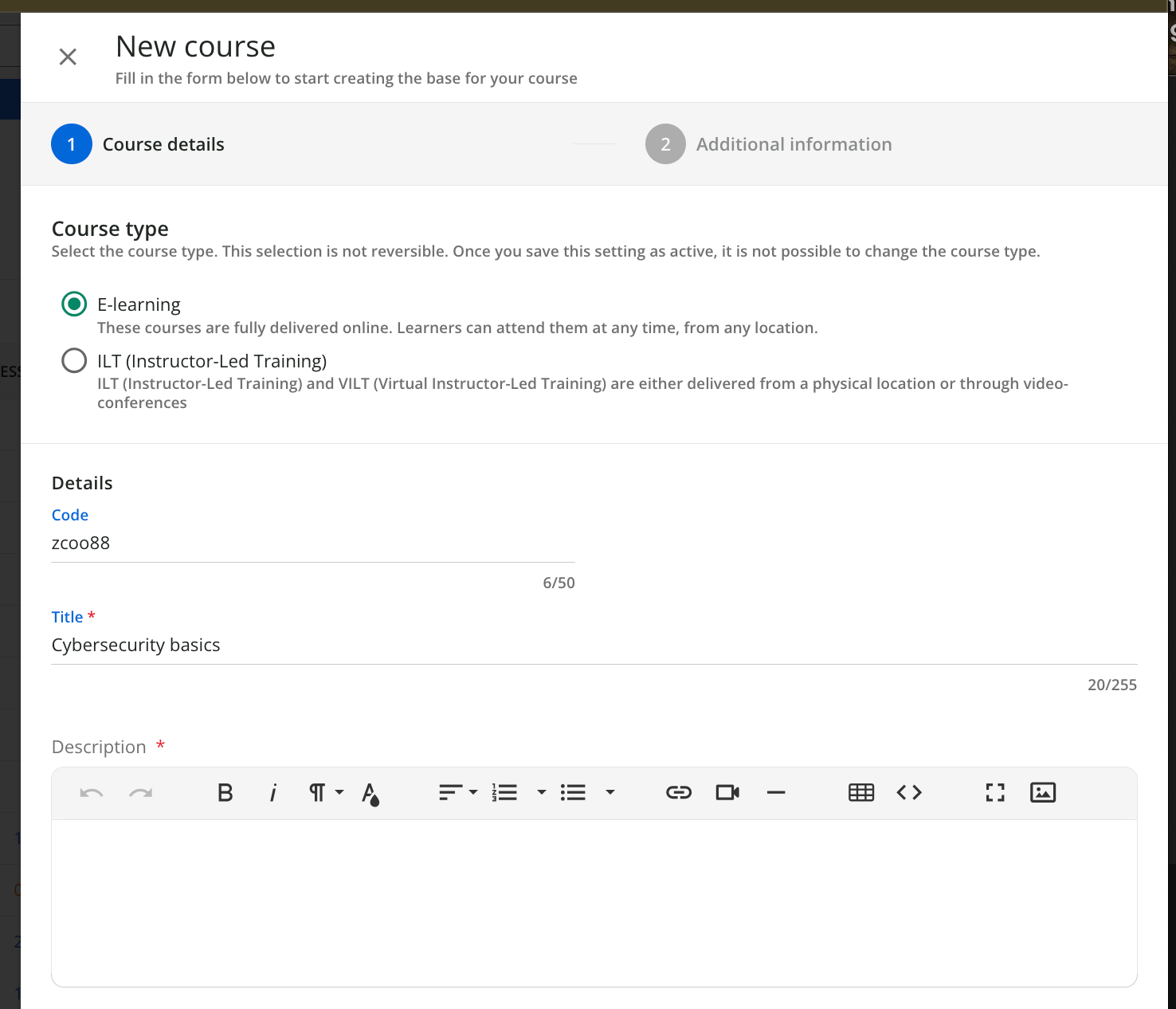Choose ILT (Instructor-Led Training) option
This screenshot has height=1009, width=1176.
(74, 361)
